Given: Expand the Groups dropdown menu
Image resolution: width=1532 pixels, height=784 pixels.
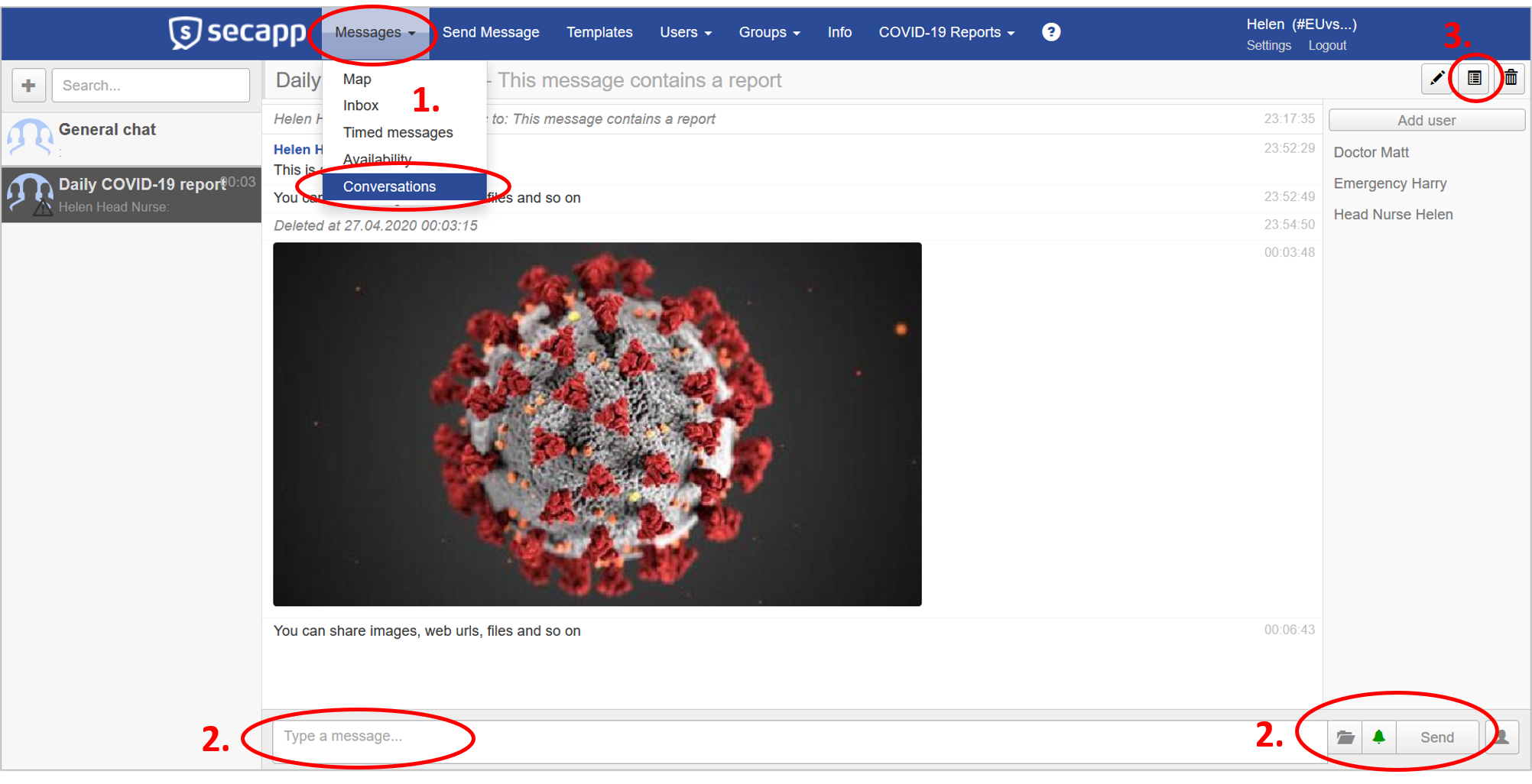Looking at the screenshot, I should (769, 32).
